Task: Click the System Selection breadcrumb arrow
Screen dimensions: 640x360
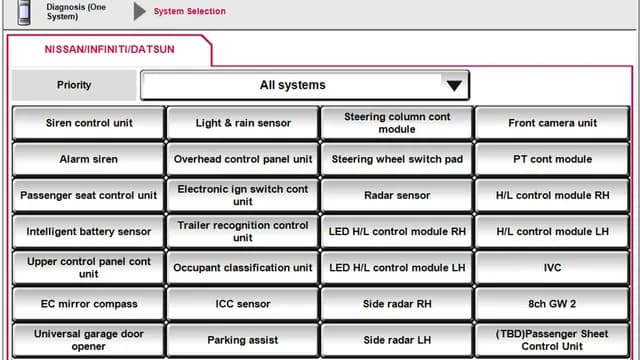Action: point(140,11)
